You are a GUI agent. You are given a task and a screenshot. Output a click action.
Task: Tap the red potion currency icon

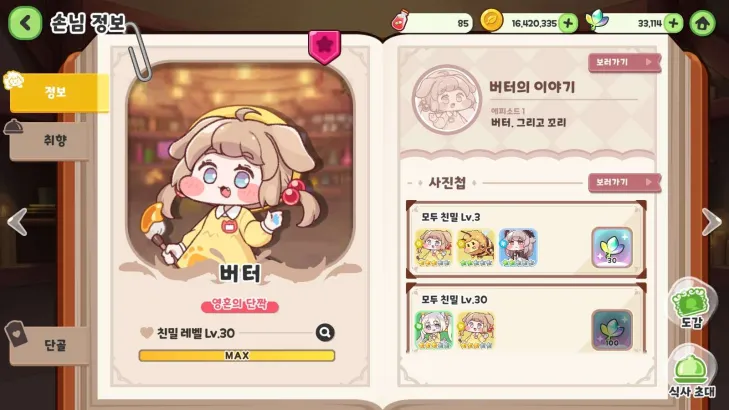[x=400, y=21]
